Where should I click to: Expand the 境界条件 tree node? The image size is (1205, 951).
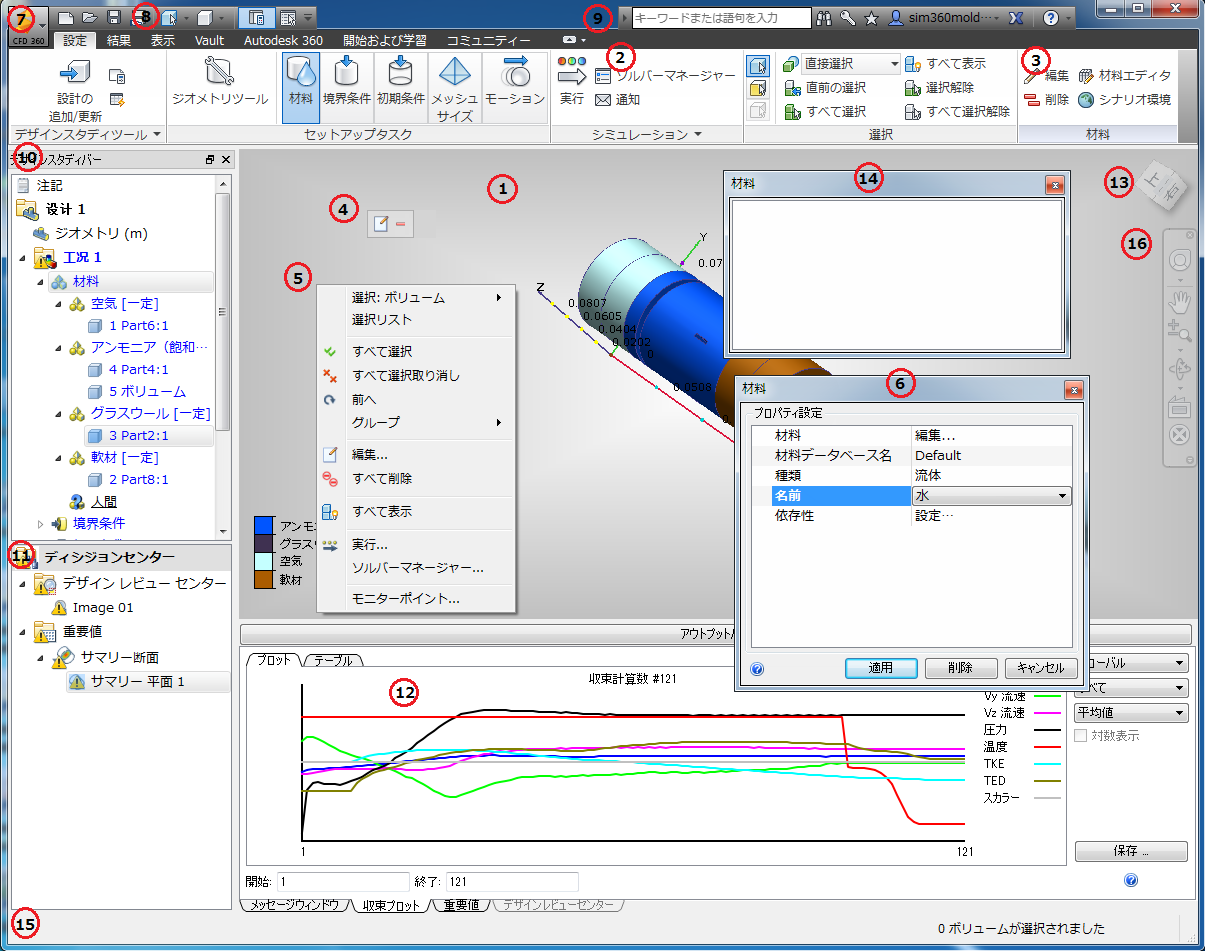coord(41,523)
